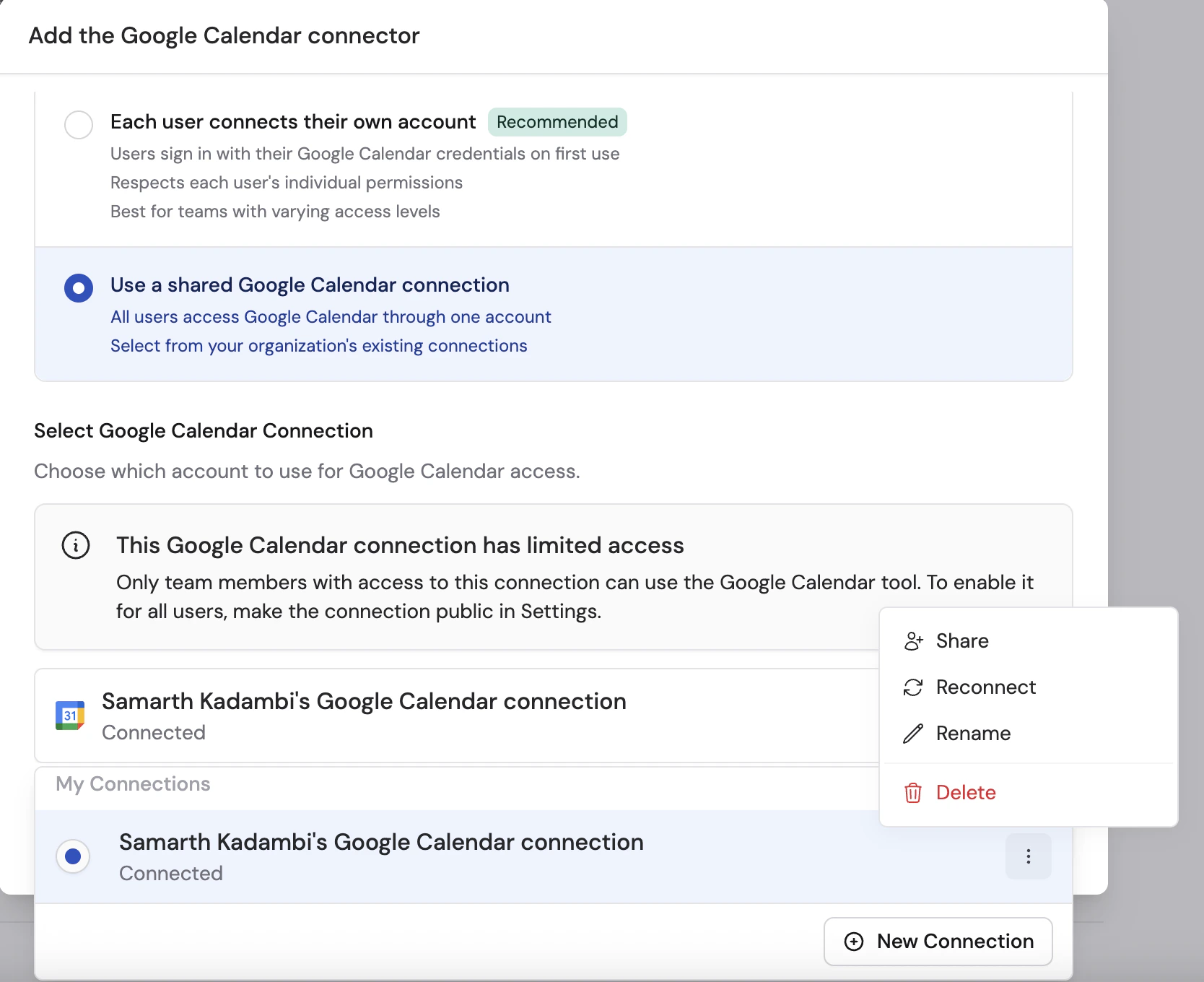Click the Reconnect refresh arrows icon
The height and width of the screenshot is (982, 1204).
[x=913, y=687]
